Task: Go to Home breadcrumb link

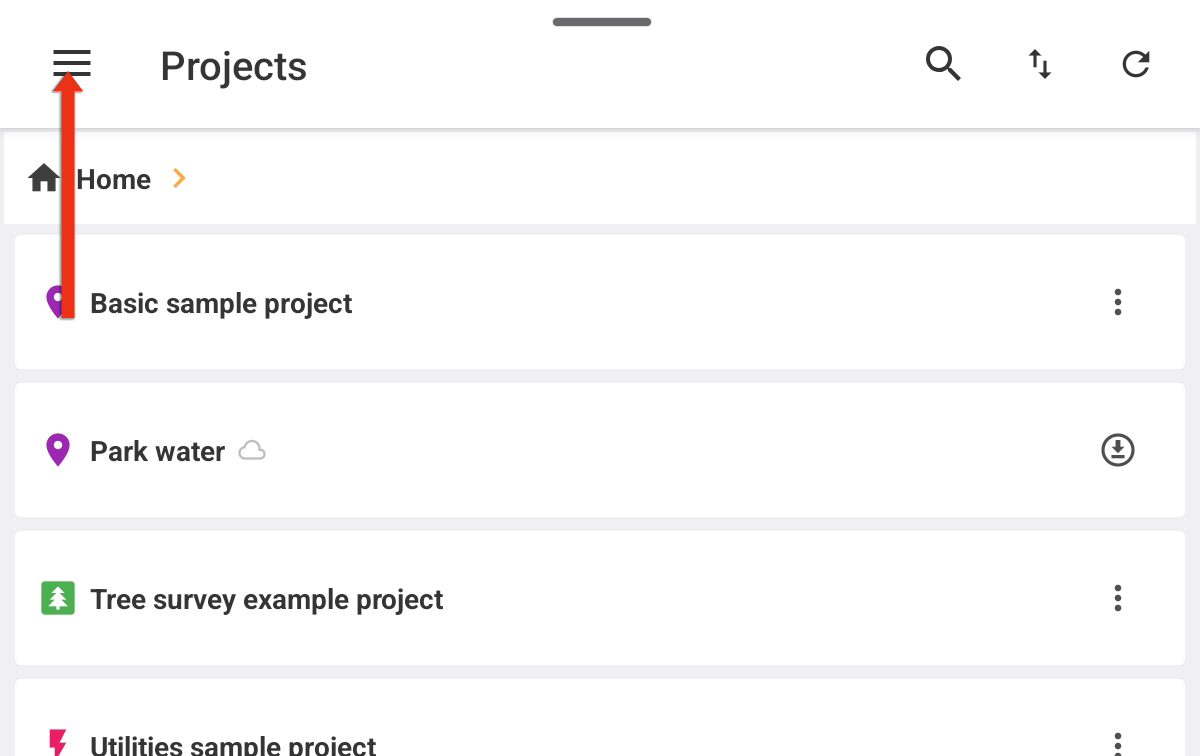Action: pyautogui.click(x=114, y=180)
